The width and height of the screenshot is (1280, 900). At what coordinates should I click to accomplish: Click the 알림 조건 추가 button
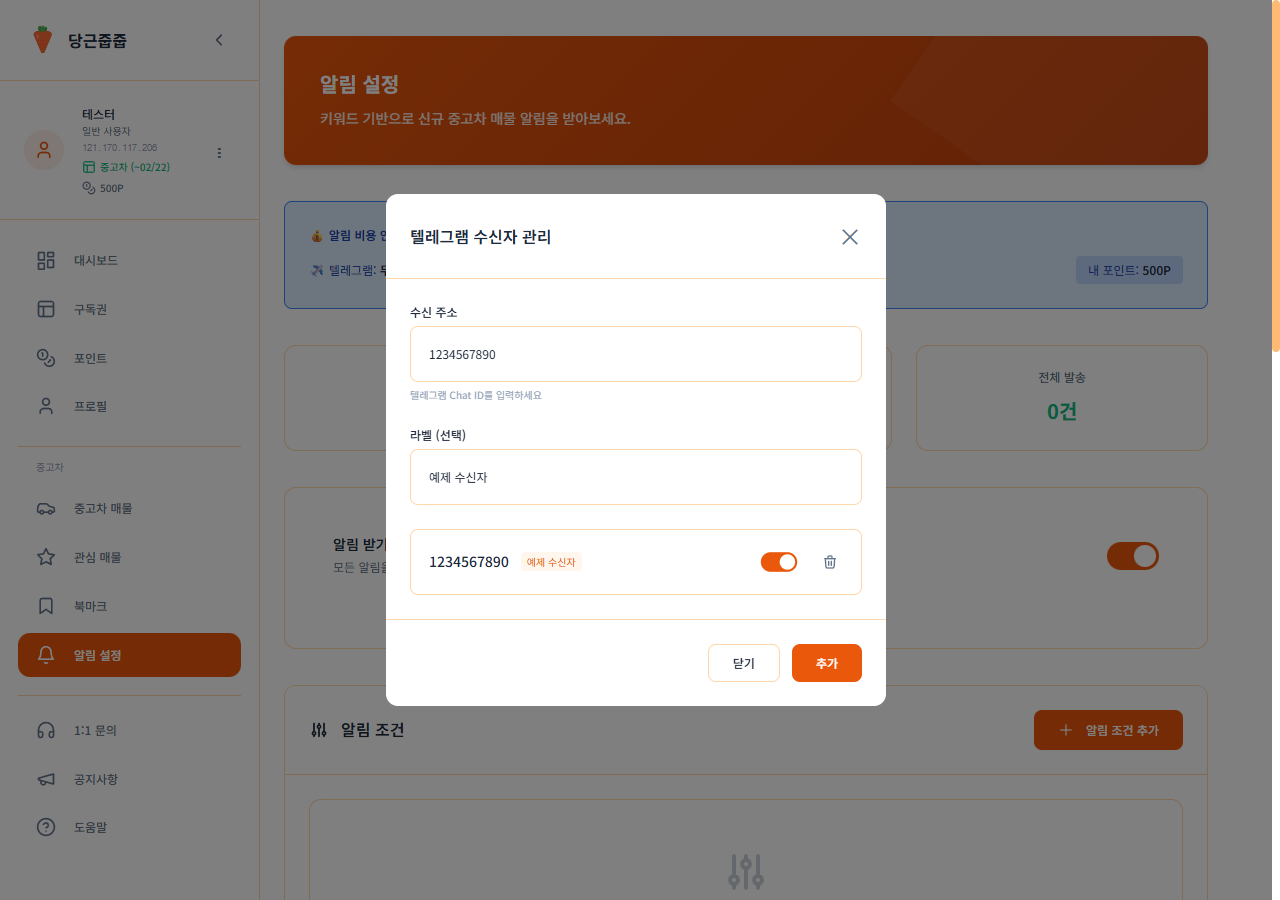(x=1108, y=730)
